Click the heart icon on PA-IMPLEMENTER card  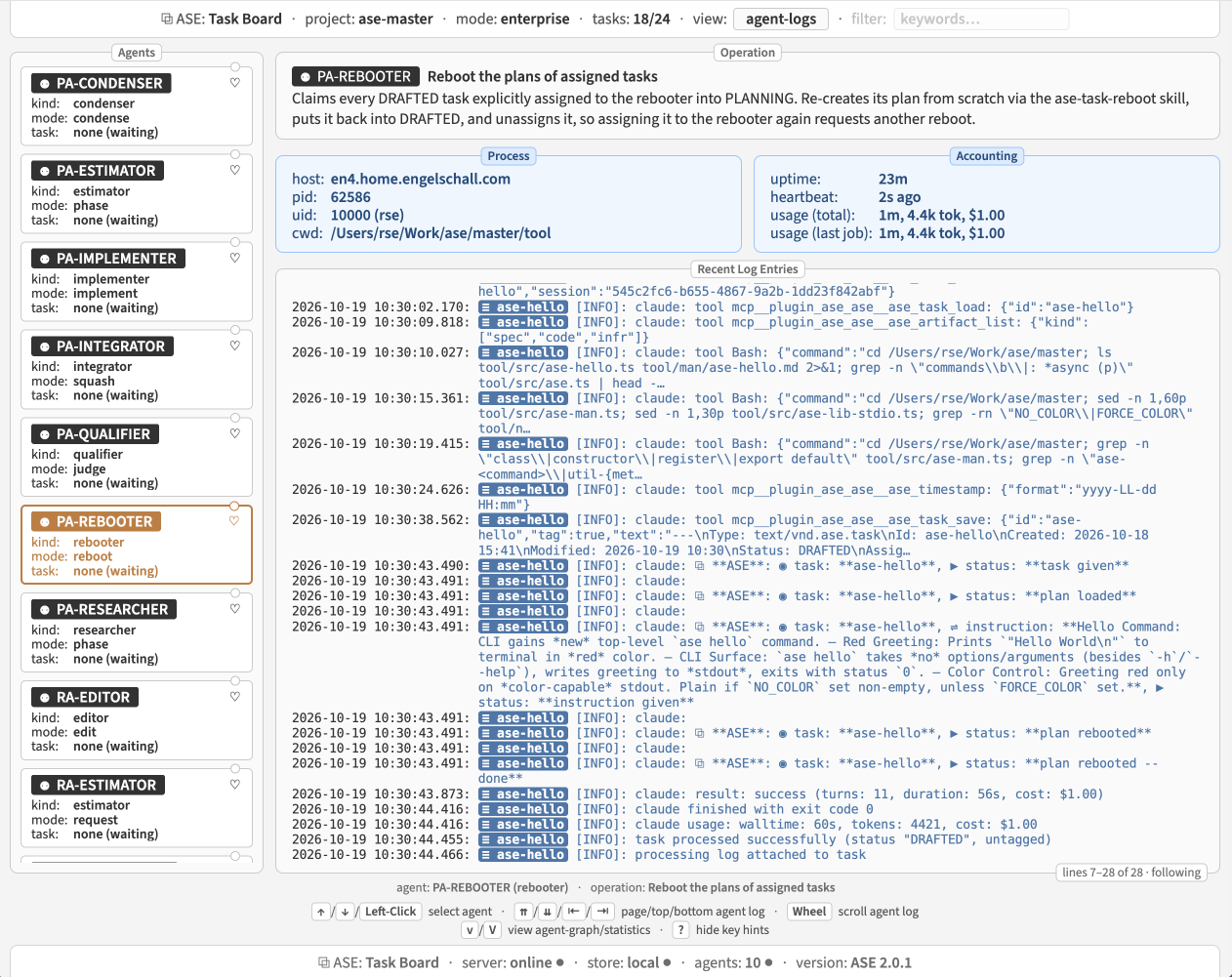coord(234,258)
